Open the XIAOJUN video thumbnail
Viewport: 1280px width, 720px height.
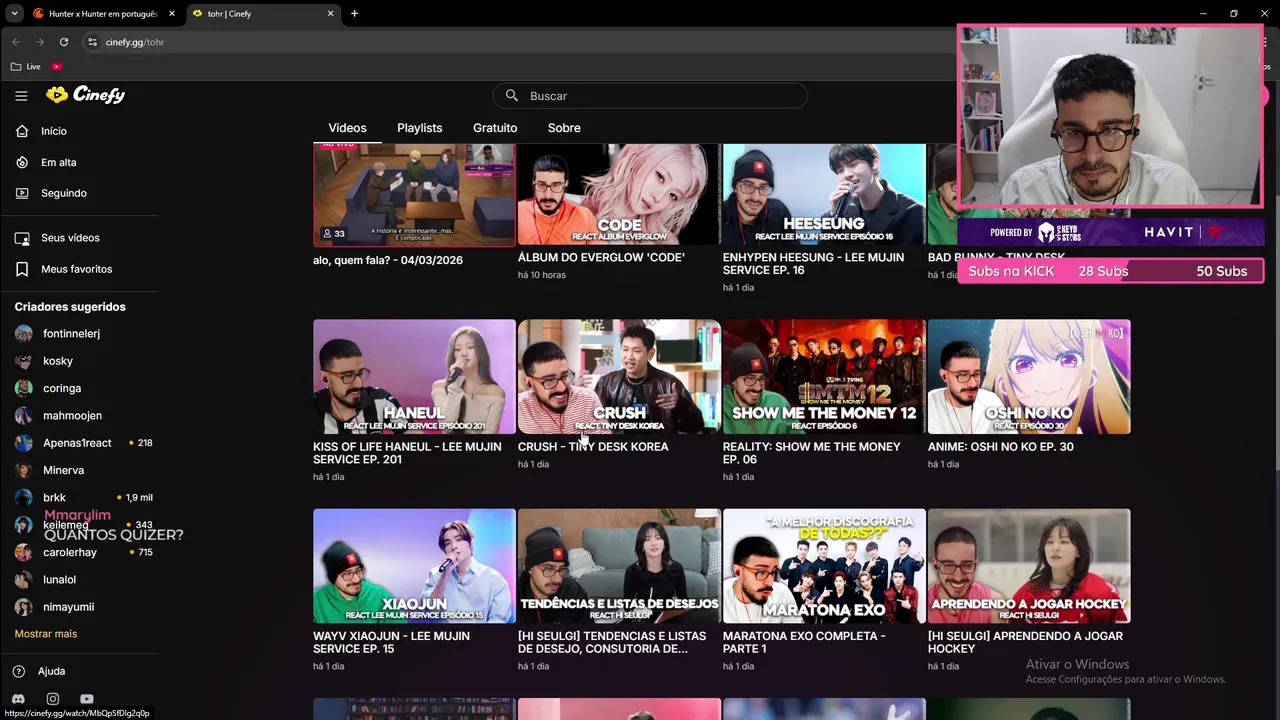click(x=414, y=566)
